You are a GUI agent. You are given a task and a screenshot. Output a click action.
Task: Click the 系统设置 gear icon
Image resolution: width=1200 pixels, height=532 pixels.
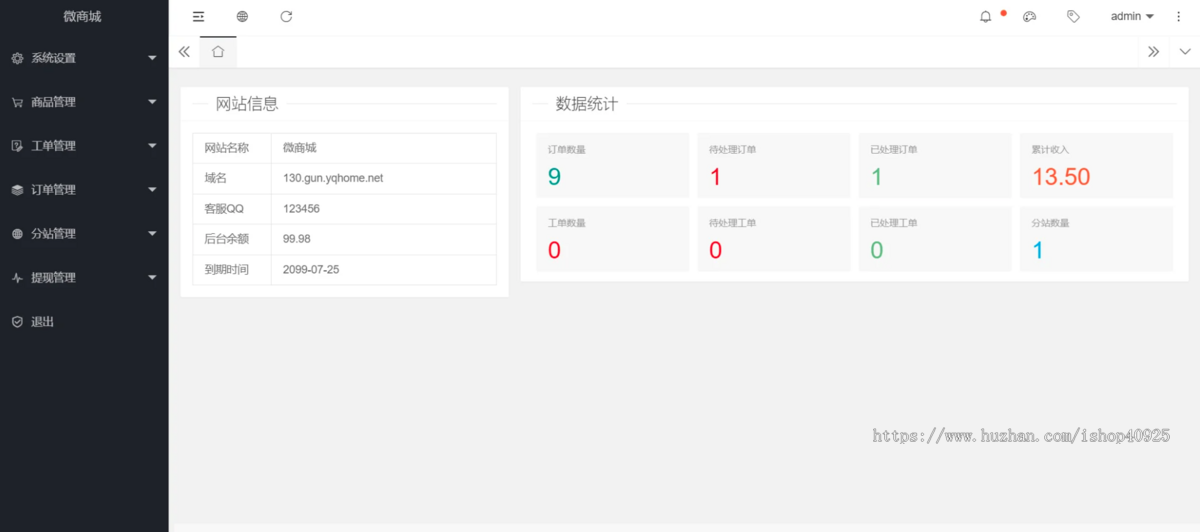click(x=17, y=58)
